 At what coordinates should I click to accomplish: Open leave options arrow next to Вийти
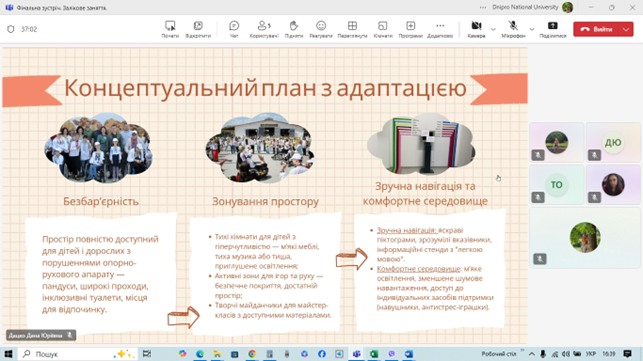point(626,29)
